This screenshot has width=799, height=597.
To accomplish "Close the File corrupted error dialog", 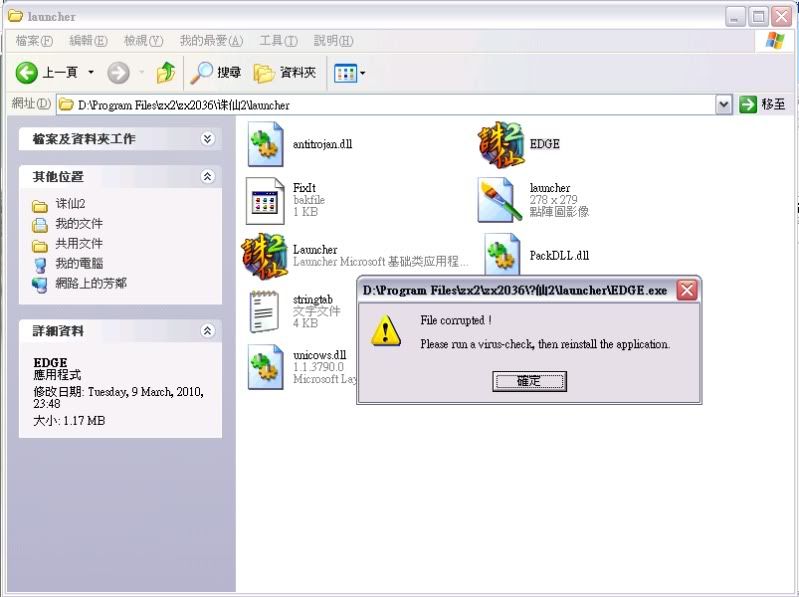I will point(686,290).
